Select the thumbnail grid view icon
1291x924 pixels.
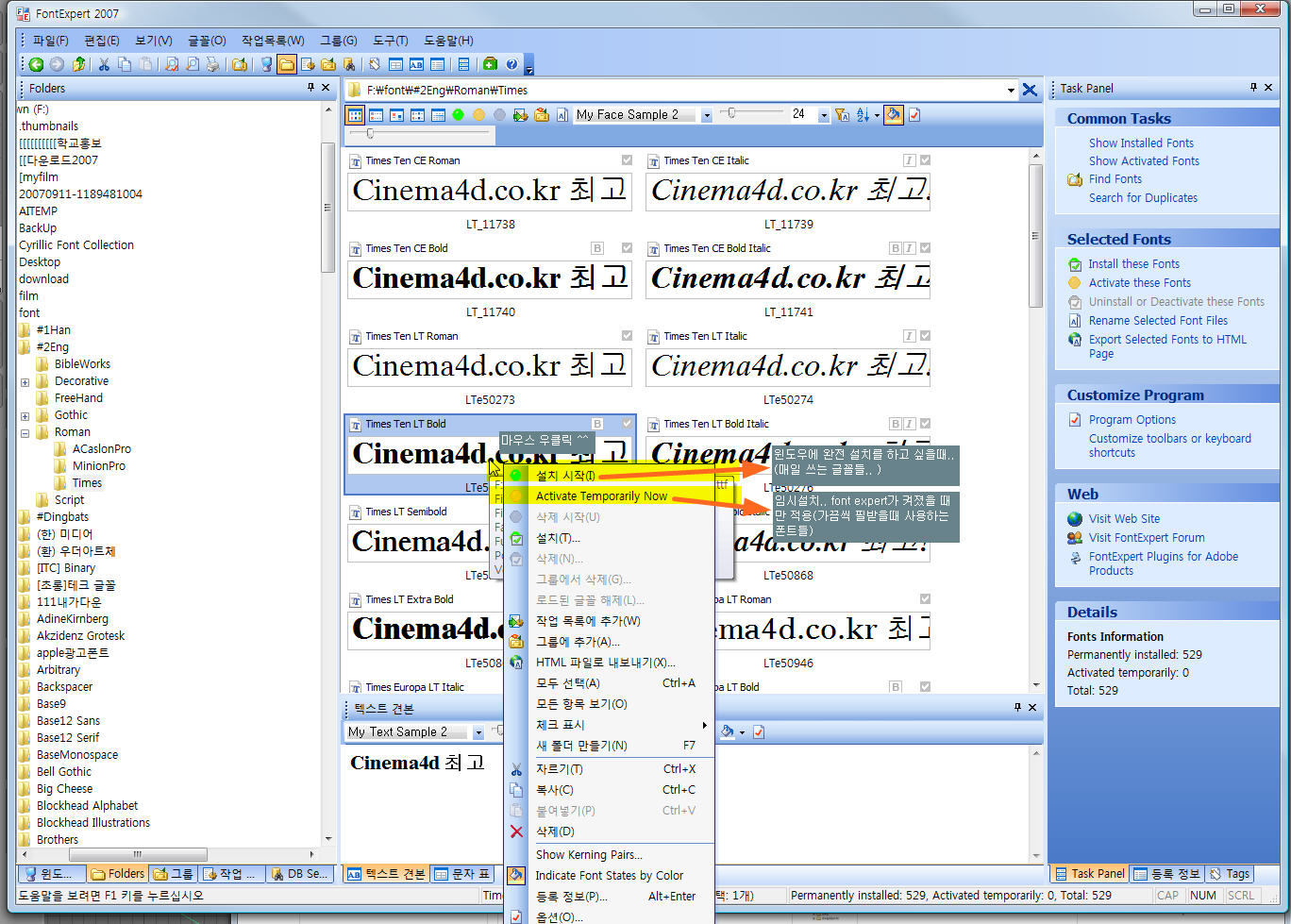355,115
